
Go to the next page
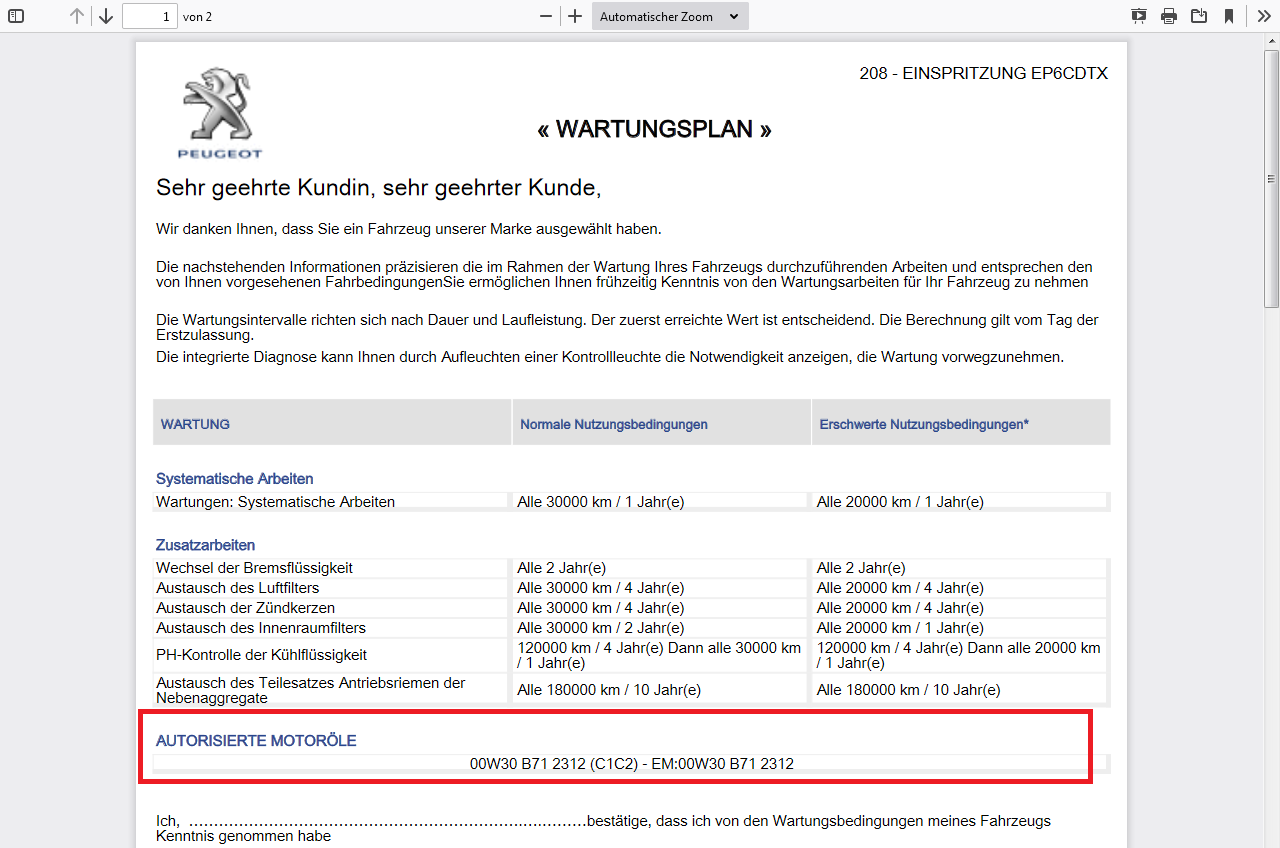pos(106,16)
